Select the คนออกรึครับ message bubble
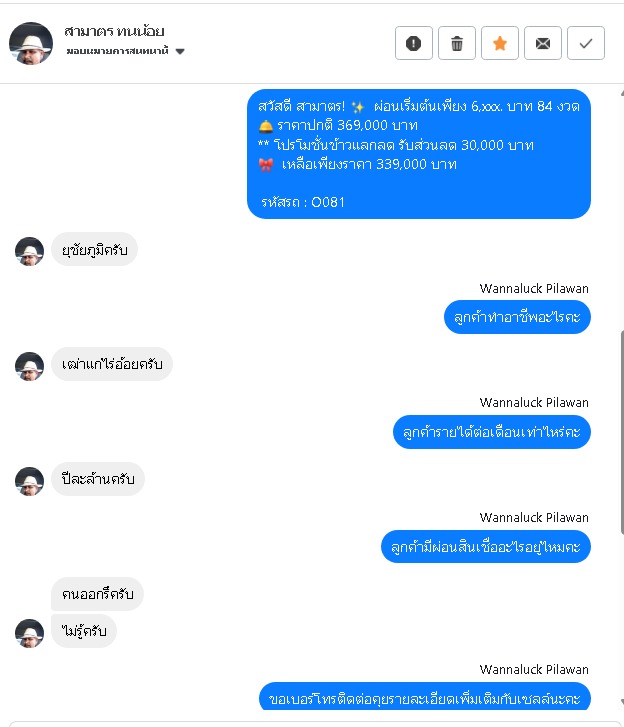This screenshot has height=727, width=624. pos(97,594)
